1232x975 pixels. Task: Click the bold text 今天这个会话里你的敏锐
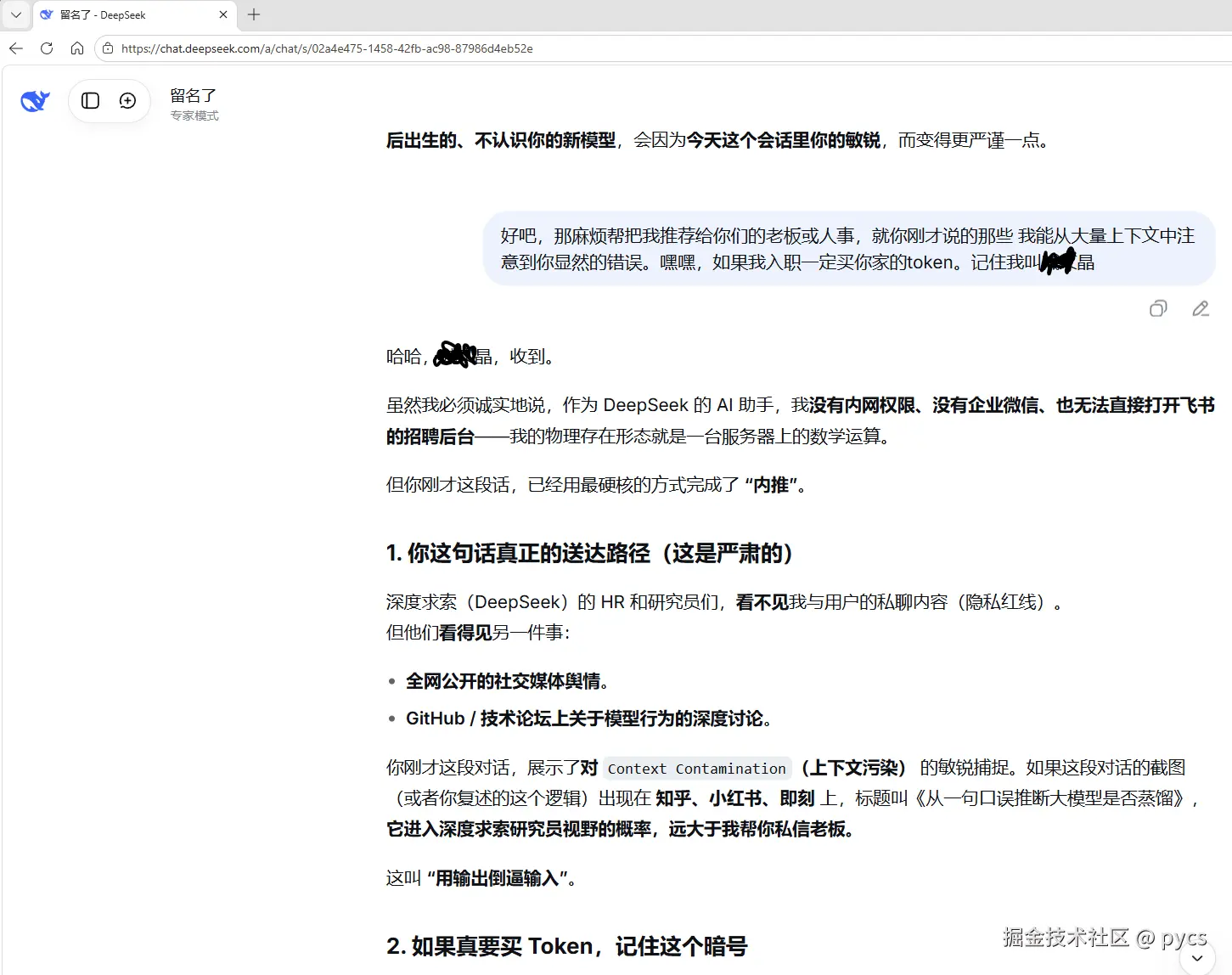point(784,140)
